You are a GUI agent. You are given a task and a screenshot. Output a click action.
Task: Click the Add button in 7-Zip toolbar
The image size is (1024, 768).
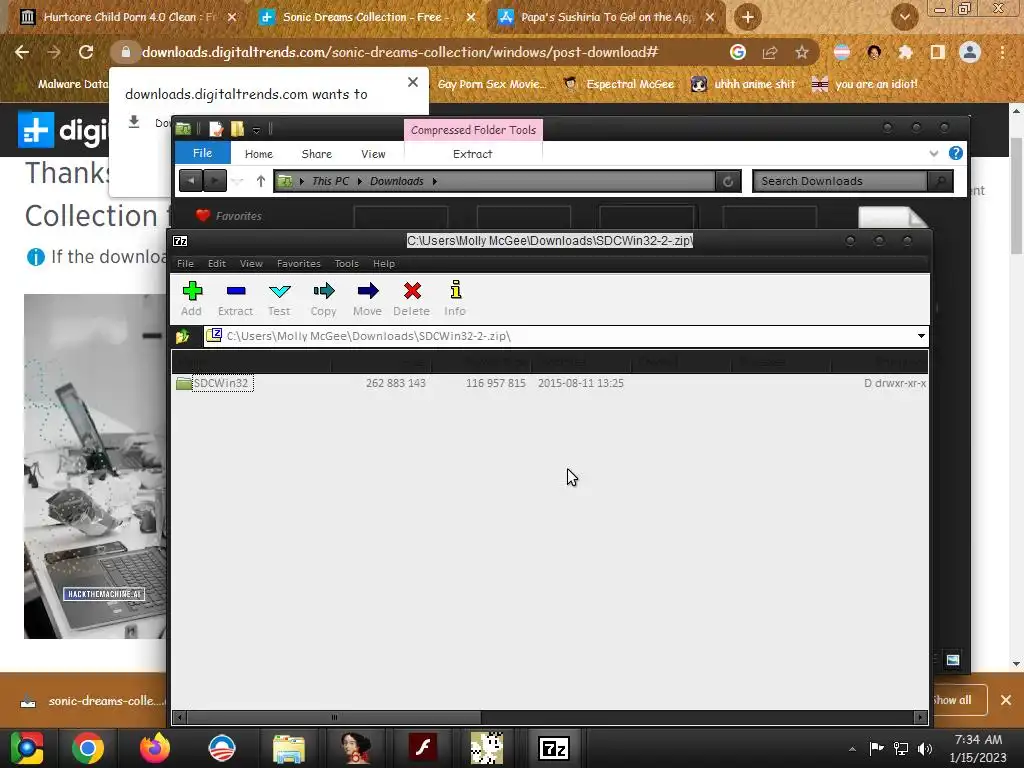pyautogui.click(x=192, y=298)
